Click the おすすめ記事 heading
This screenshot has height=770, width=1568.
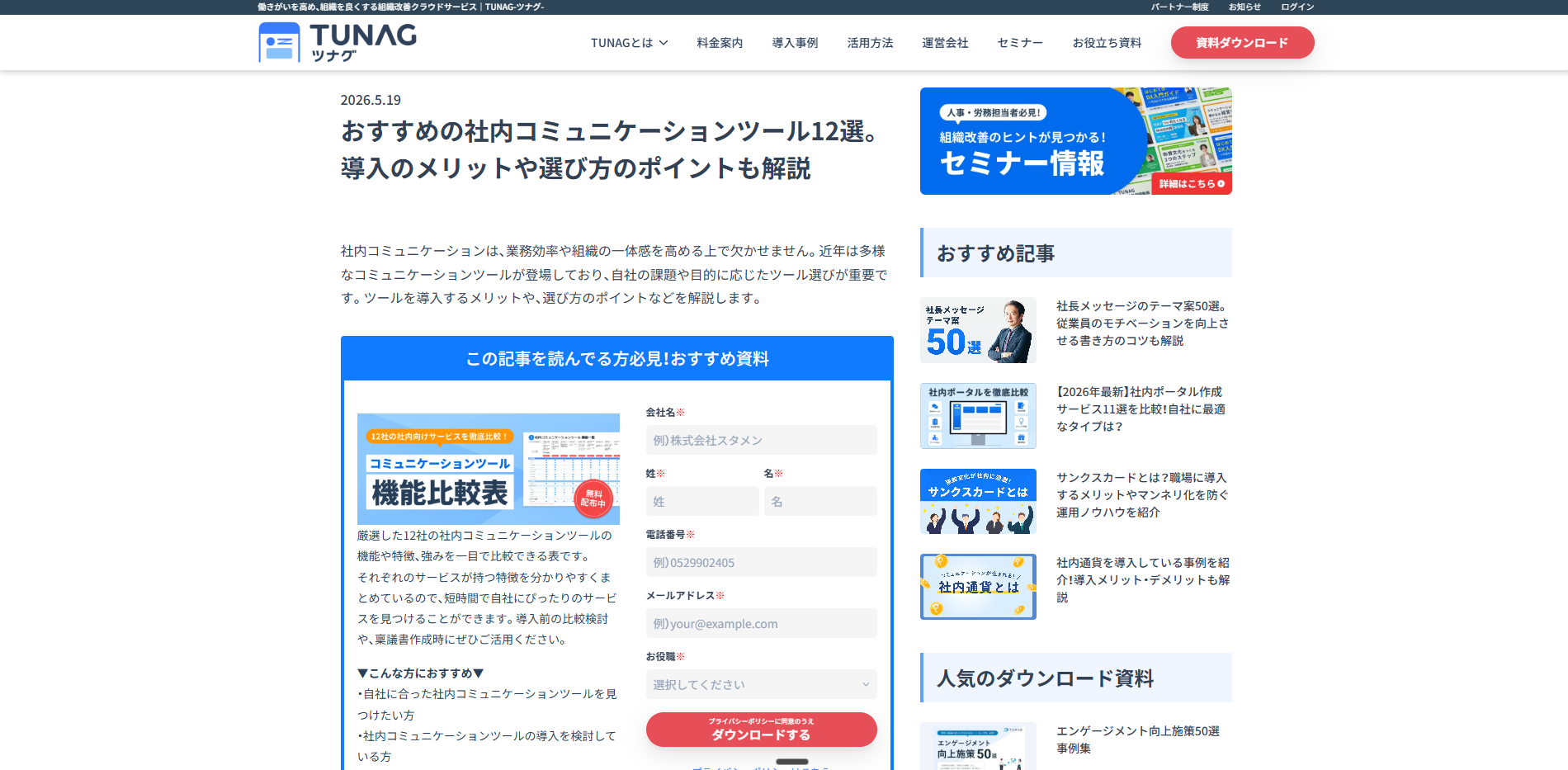(x=995, y=253)
